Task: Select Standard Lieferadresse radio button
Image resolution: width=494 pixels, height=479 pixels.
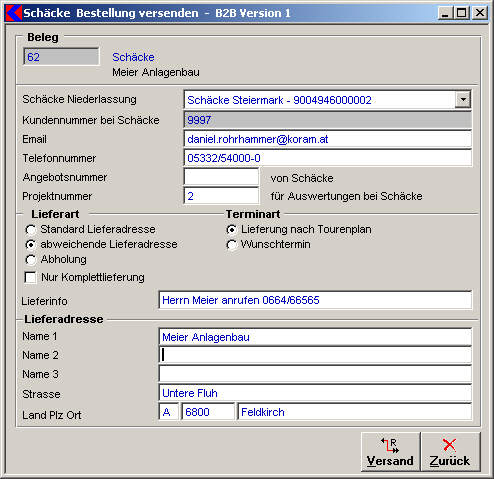Action: (x=31, y=230)
